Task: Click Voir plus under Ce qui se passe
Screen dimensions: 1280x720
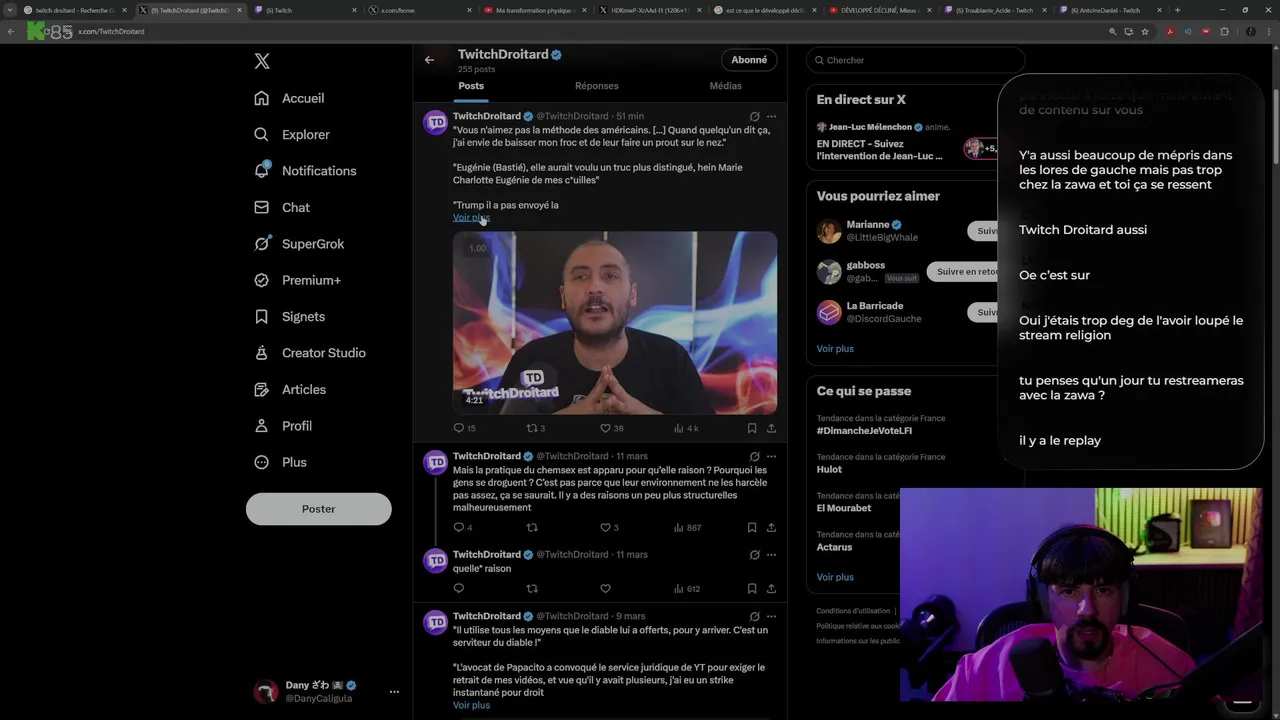Action: 835,577
